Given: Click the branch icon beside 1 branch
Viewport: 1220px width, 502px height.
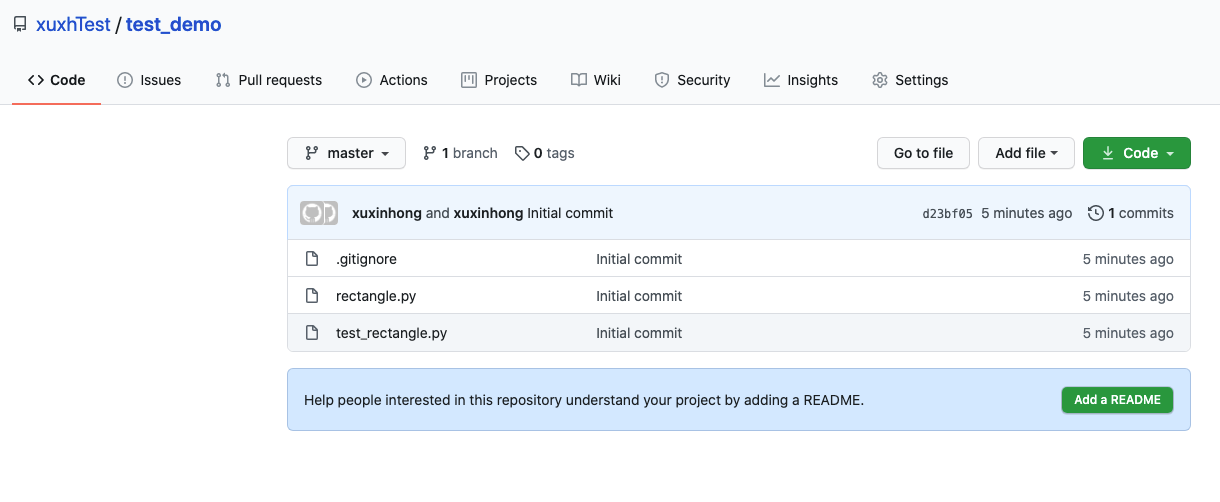Looking at the screenshot, I should 430,153.
